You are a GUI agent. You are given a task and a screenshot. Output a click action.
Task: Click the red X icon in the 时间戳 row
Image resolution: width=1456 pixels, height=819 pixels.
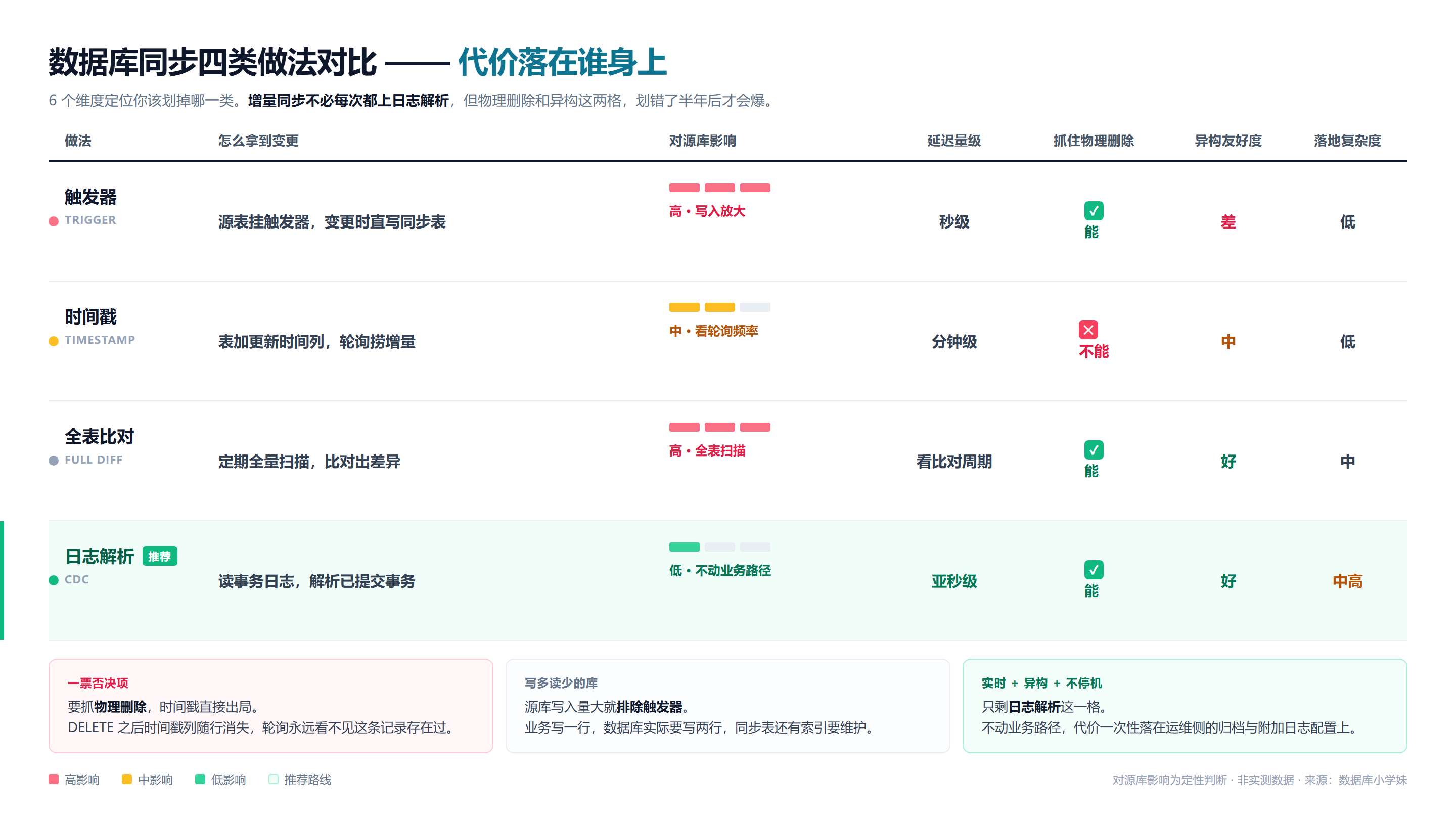pyautogui.click(x=1088, y=330)
